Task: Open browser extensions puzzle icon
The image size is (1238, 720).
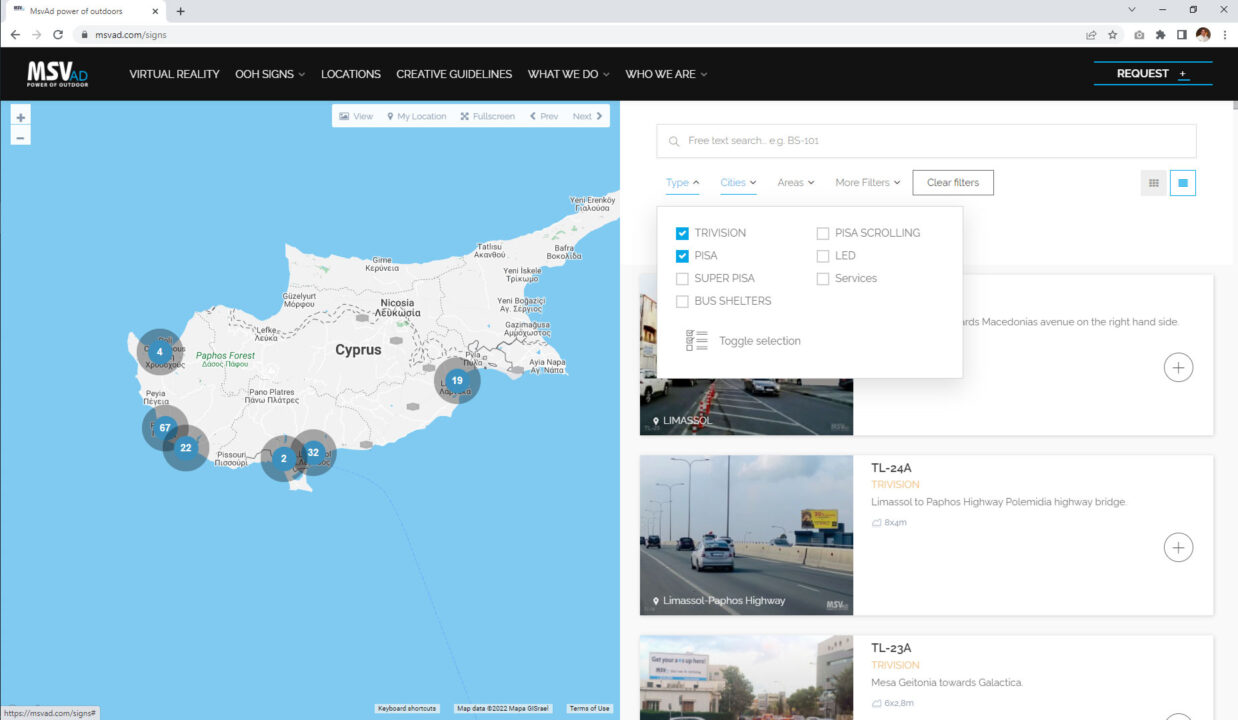Action: click(1160, 34)
